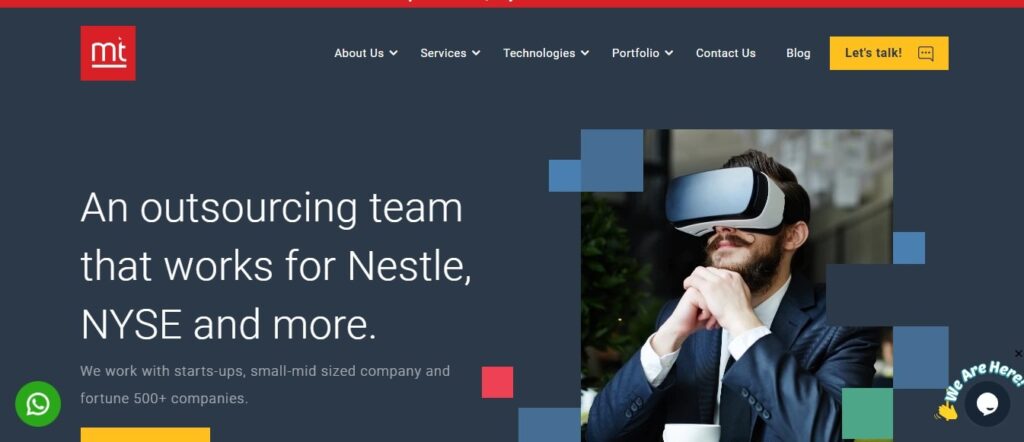
Task: Expand the Portfolio dropdown chevron
Action: [x=669, y=54]
